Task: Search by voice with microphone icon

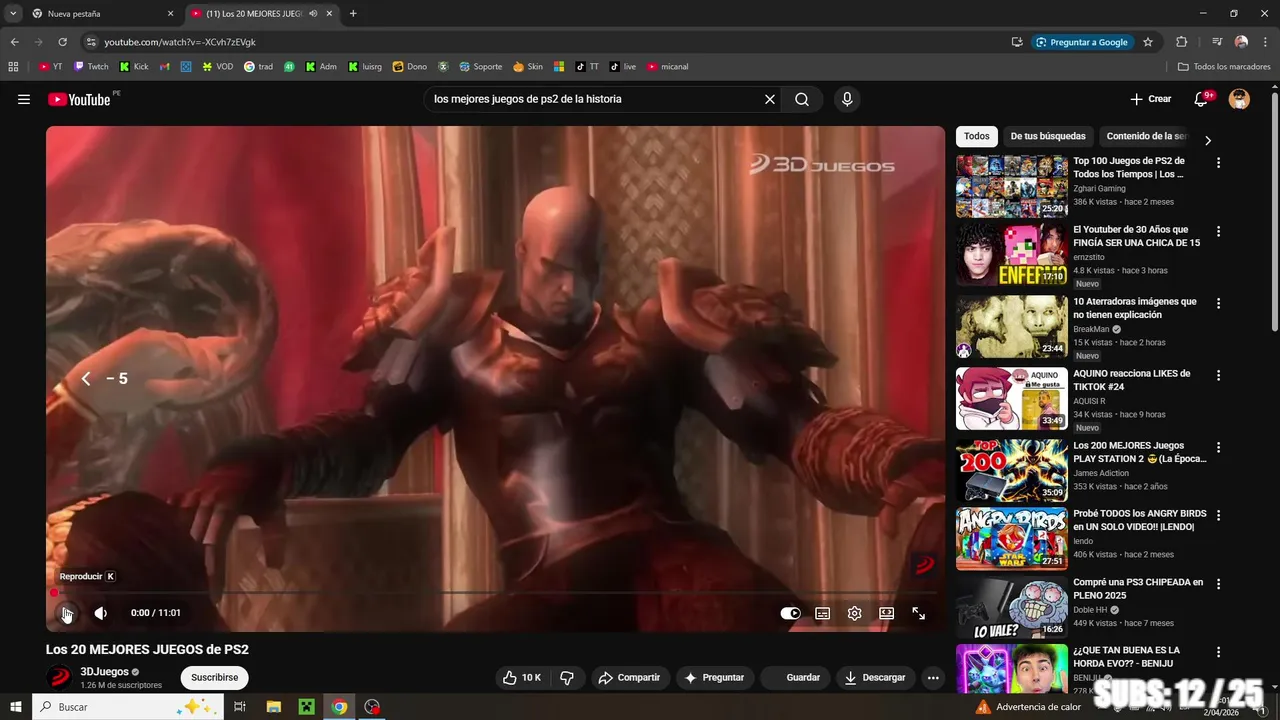Action: coord(847,99)
